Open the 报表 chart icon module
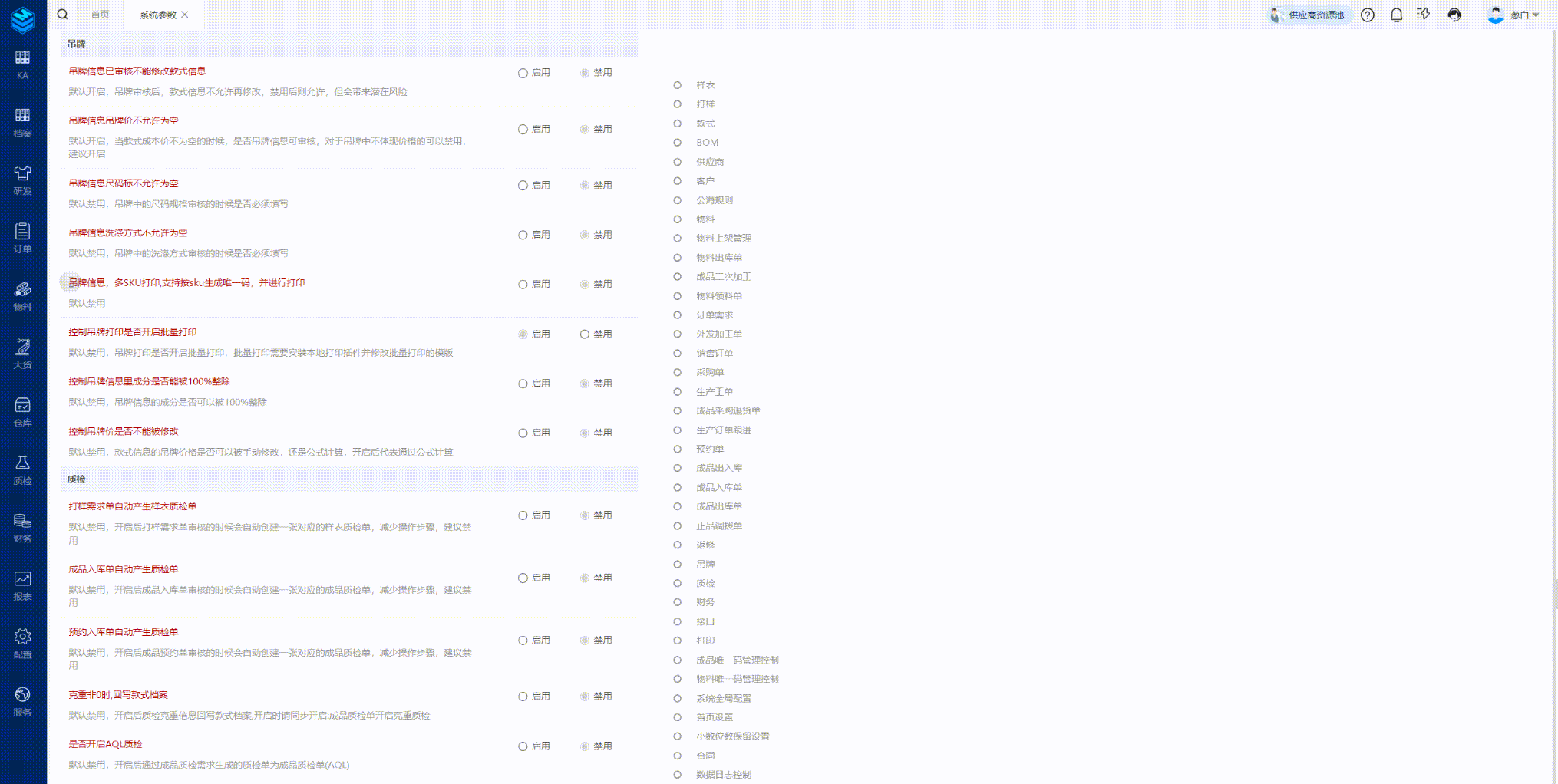 coord(23,585)
